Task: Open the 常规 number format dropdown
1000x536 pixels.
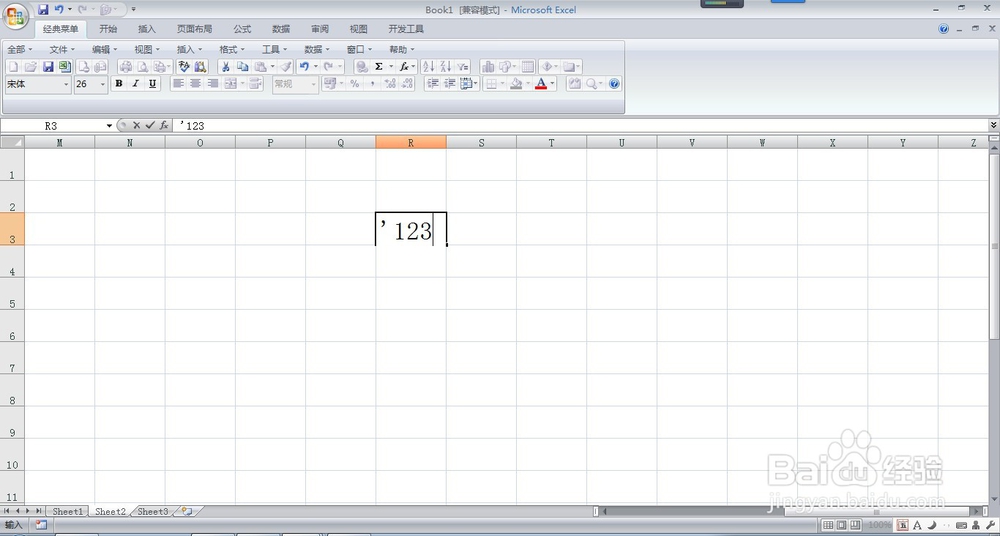Action: point(314,84)
